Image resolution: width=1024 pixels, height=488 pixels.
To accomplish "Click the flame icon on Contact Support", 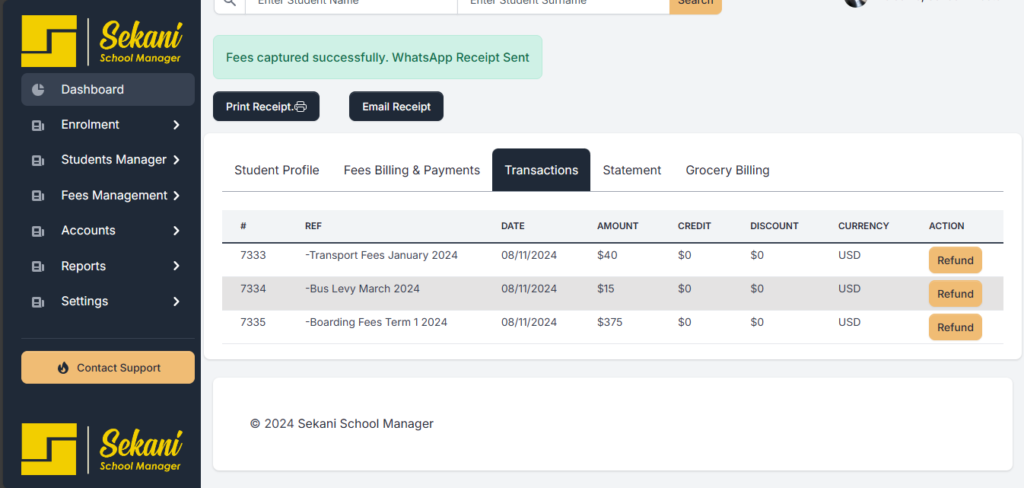I will tap(63, 368).
